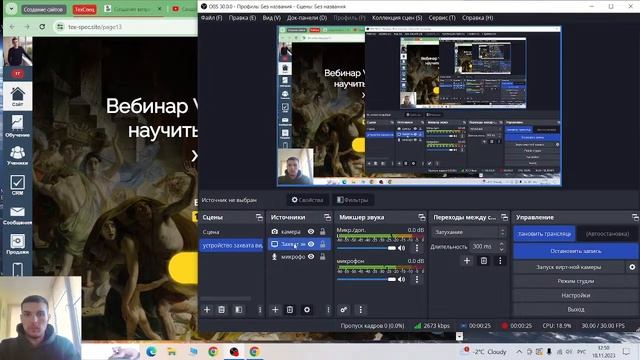This screenshot has height=360, width=640.
Task: Toggle visibility of камера source
Action: (311, 231)
